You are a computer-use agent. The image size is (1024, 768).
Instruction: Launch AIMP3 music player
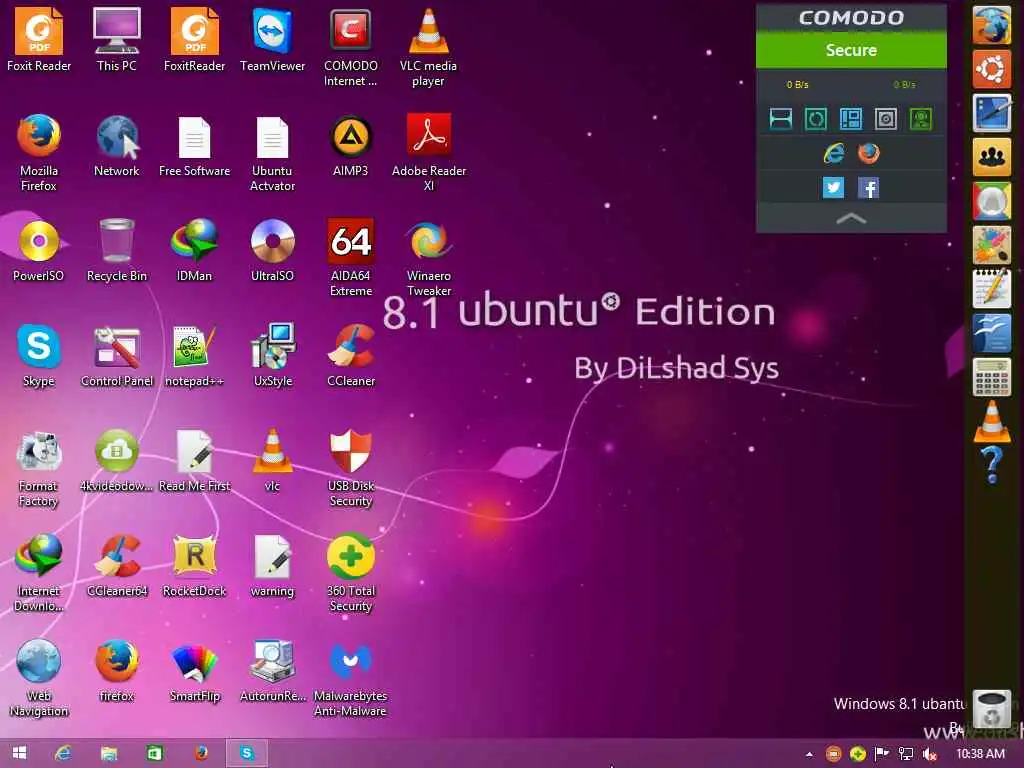point(351,145)
